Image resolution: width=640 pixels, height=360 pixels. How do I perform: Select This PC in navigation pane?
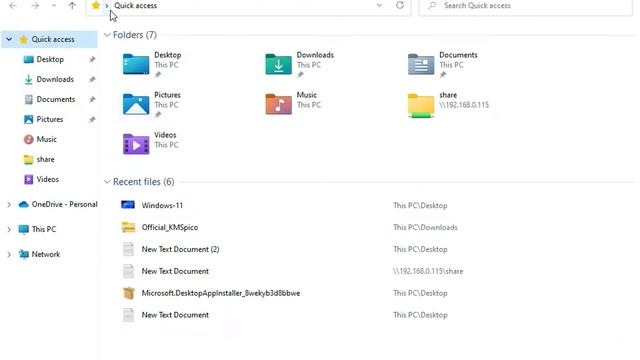point(44,229)
